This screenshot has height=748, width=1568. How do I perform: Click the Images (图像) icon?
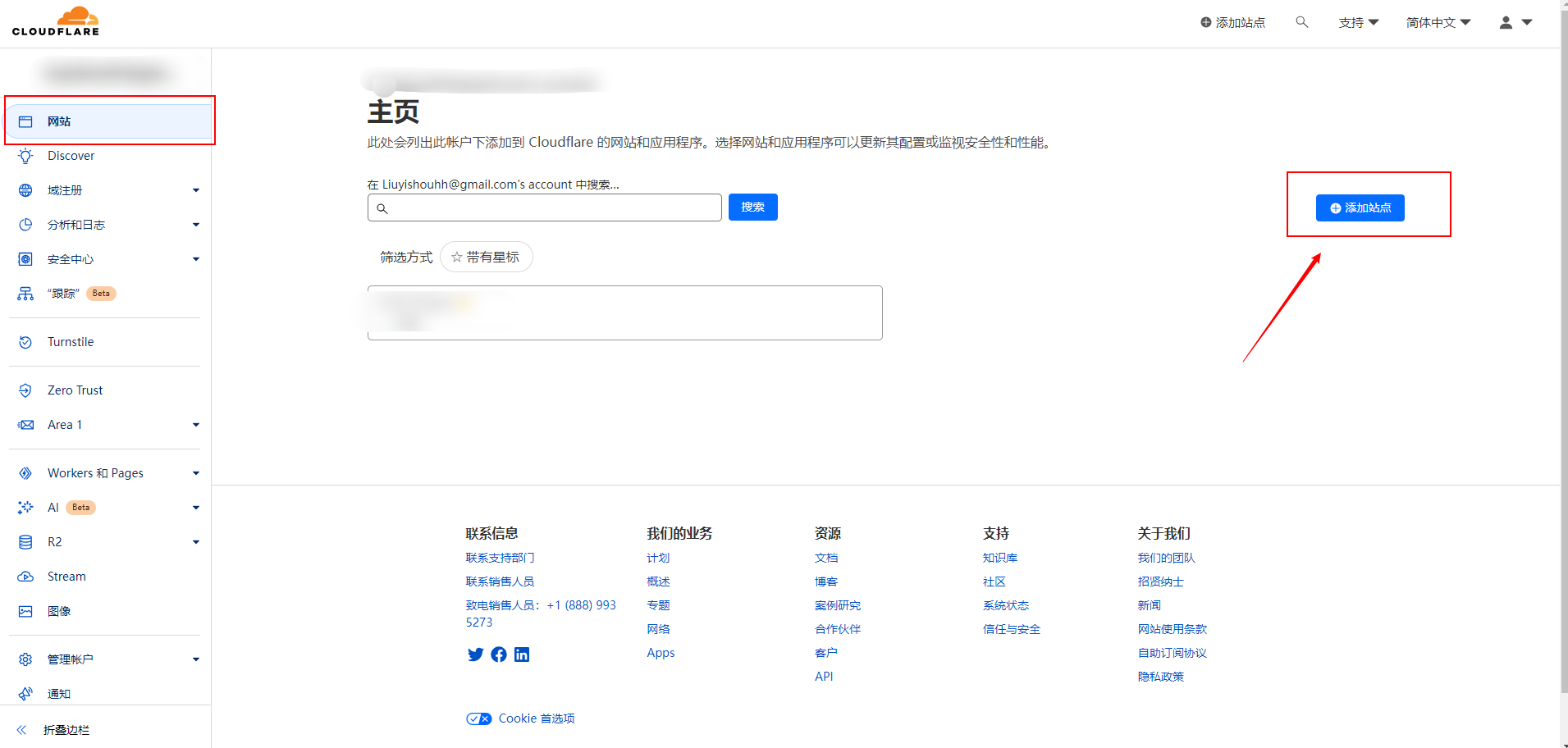[25, 611]
